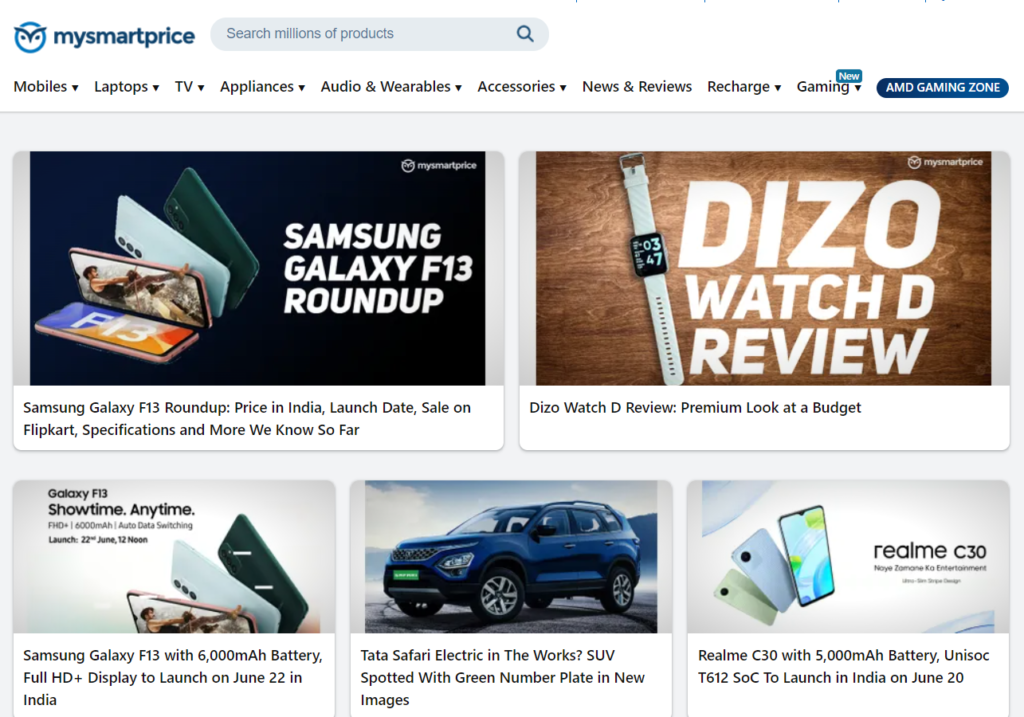Expand Audio & Wearables menu
The image size is (1024, 717).
(391, 87)
